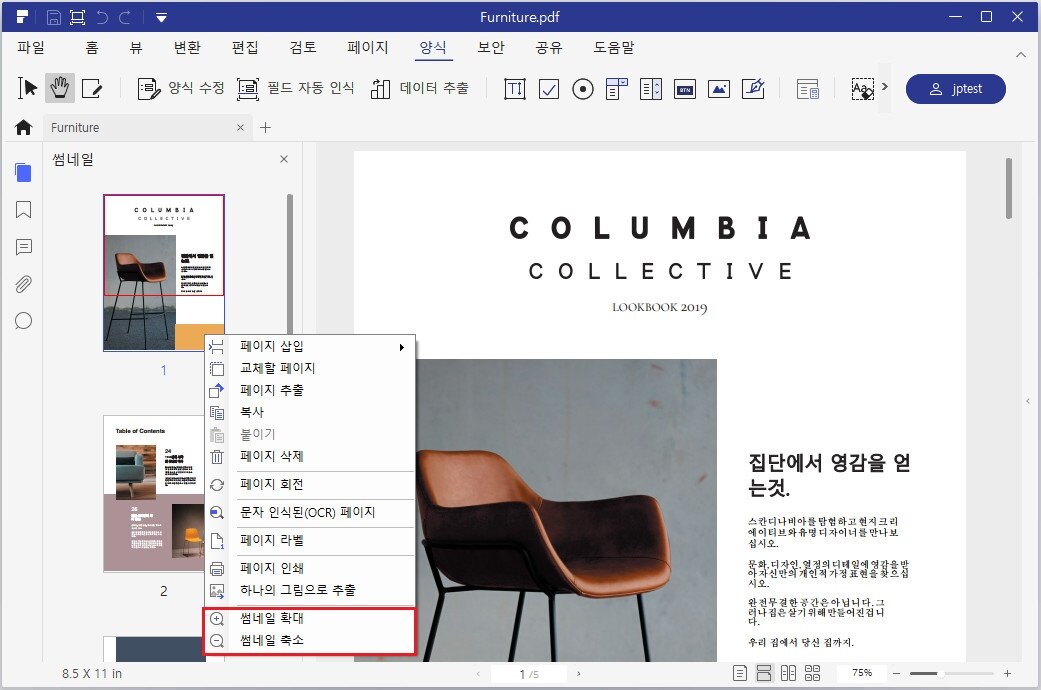Add a push button form field
This screenshot has height=690, width=1041.
click(x=684, y=89)
